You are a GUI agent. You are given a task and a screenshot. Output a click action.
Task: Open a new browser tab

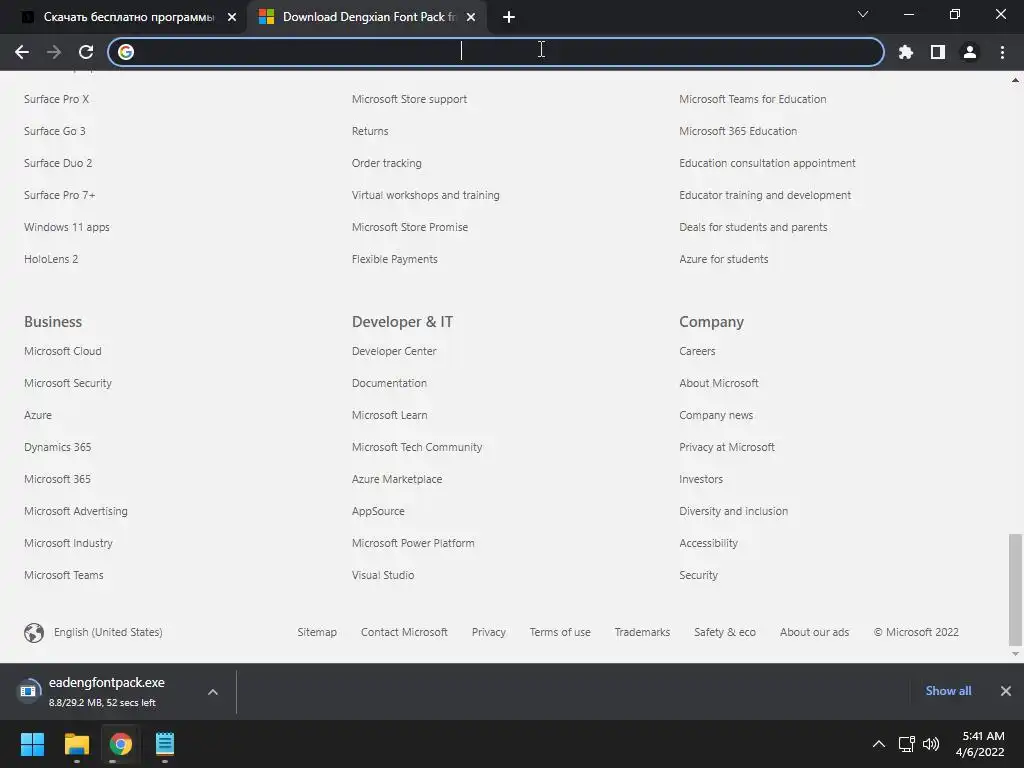(509, 17)
